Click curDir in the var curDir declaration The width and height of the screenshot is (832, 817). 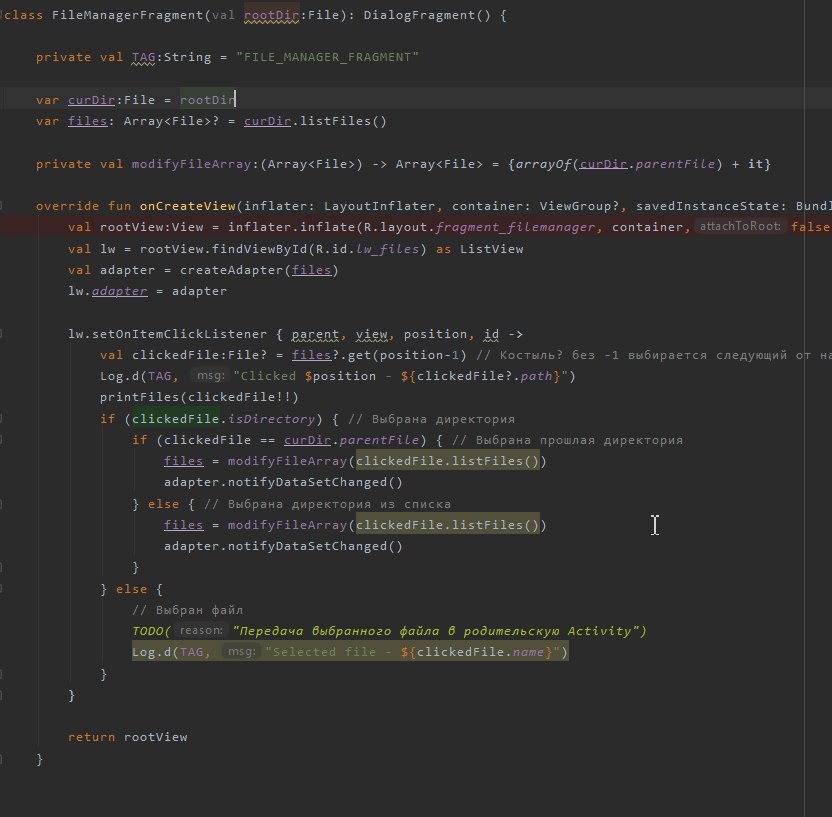pos(91,100)
